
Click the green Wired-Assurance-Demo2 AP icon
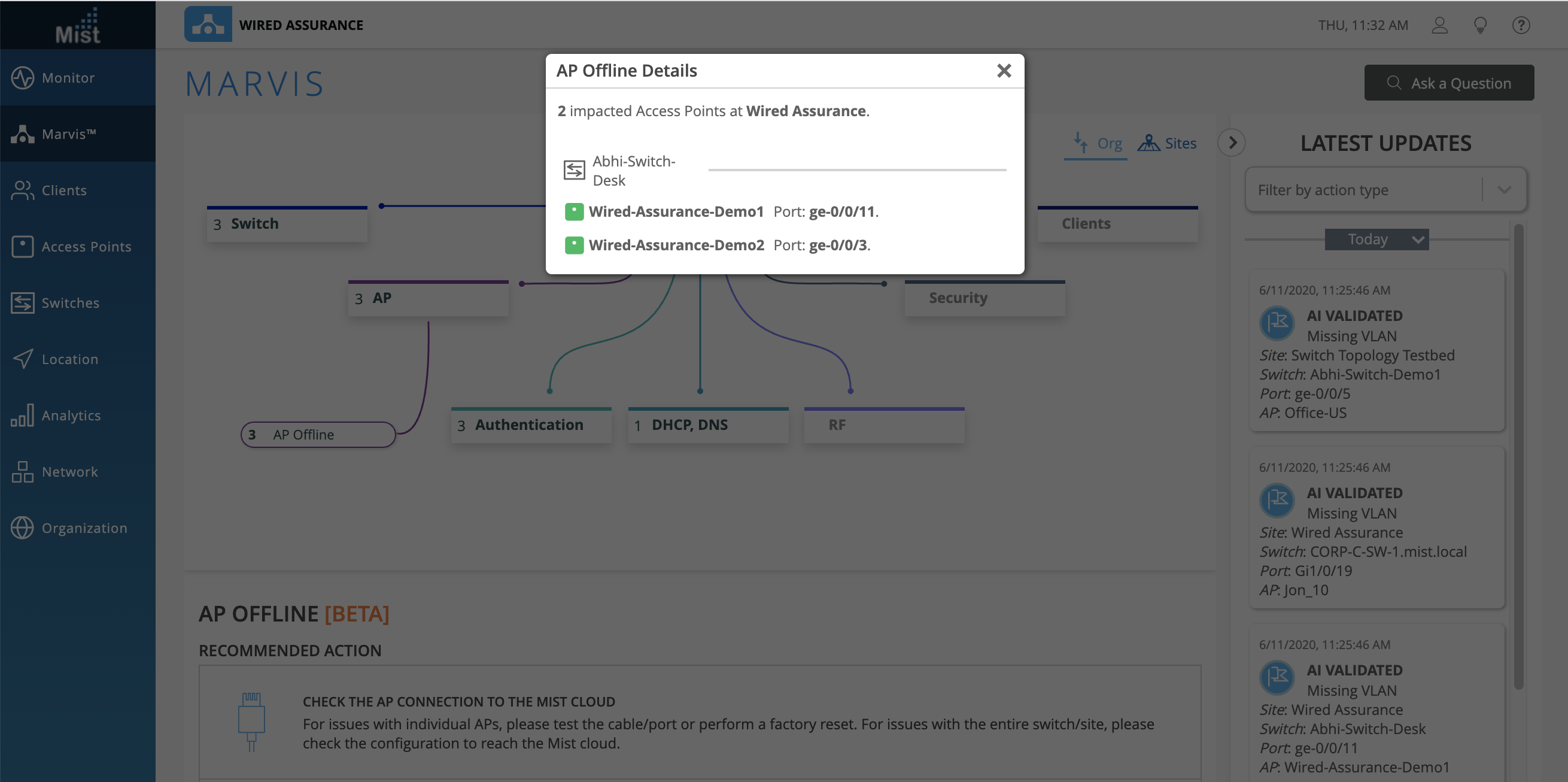(574, 245)
